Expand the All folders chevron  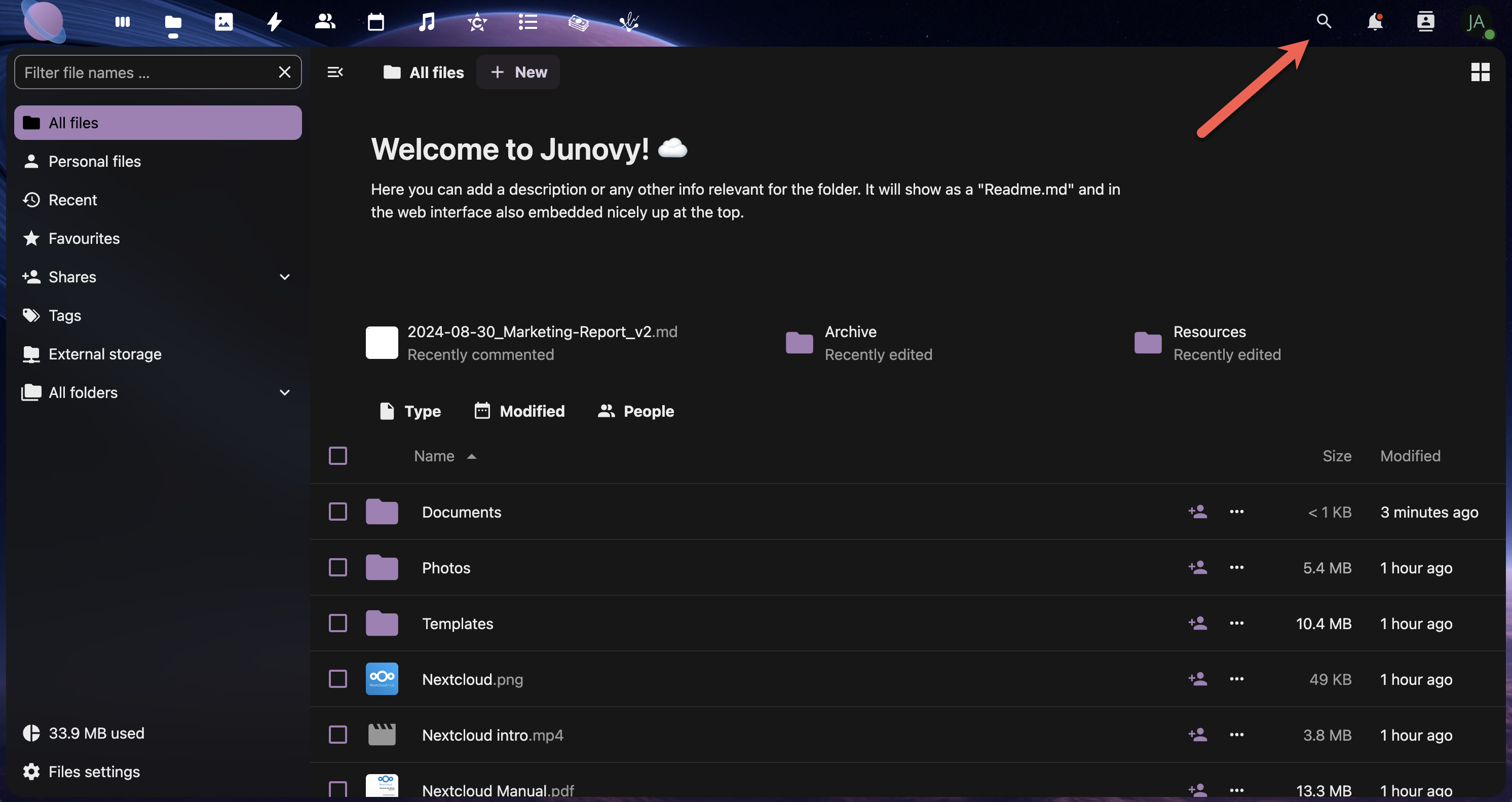click(x=285, y=392)
